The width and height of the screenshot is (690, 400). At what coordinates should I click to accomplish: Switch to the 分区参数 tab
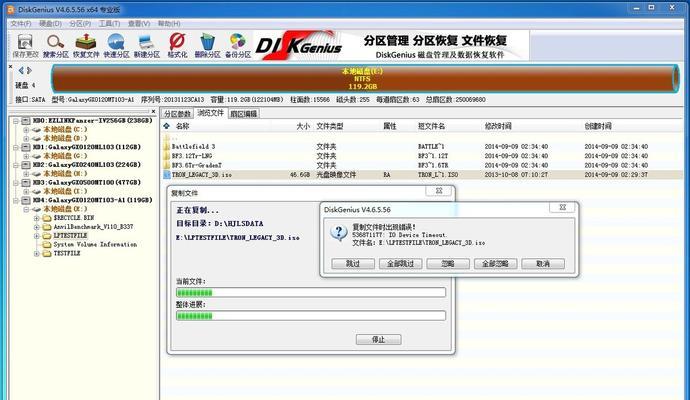click(177, 114)
